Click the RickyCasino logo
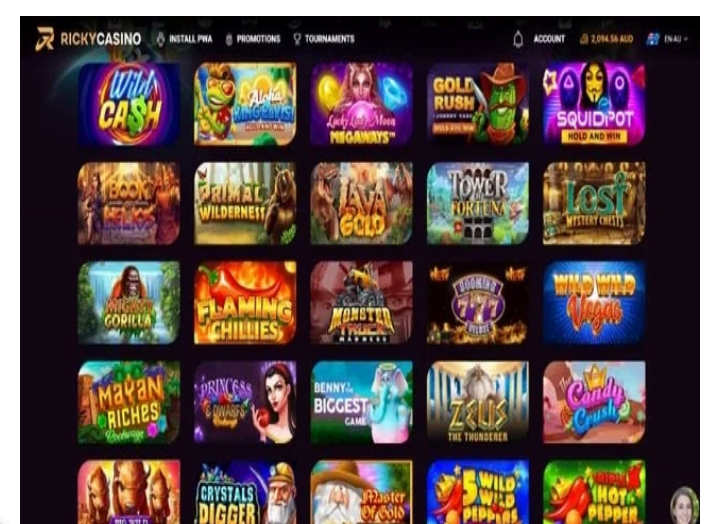The height and width of the screenshot is (524, 720). tap(88, 39)
